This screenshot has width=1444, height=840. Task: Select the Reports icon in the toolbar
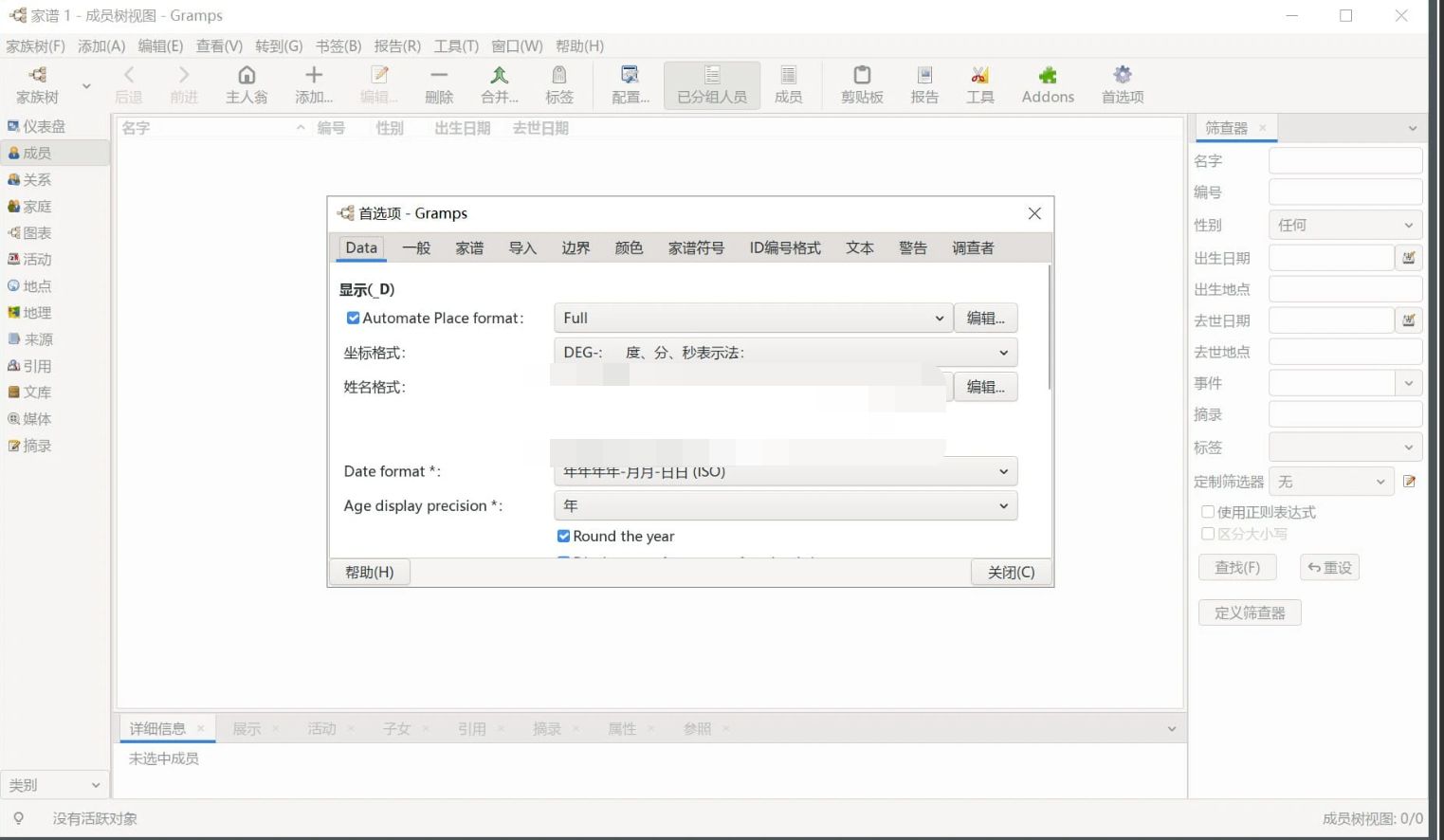click(923, 83)
